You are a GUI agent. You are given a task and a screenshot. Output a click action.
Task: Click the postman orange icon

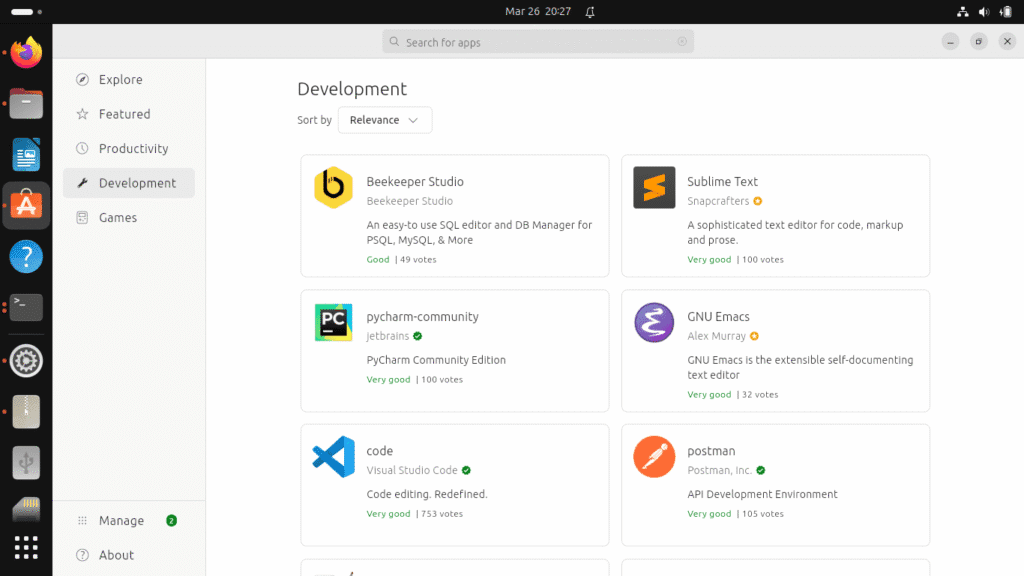pos(654,456)
